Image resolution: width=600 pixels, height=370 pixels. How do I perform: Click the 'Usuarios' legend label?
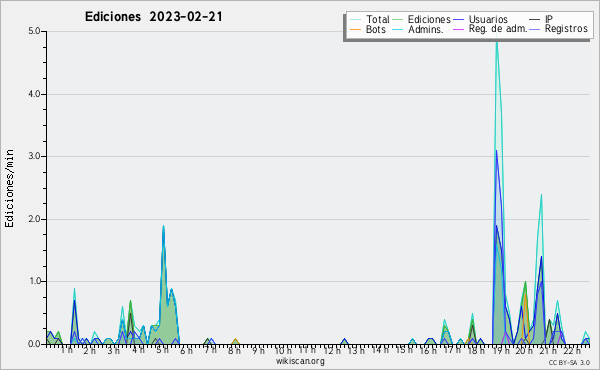tap(488, 19)
